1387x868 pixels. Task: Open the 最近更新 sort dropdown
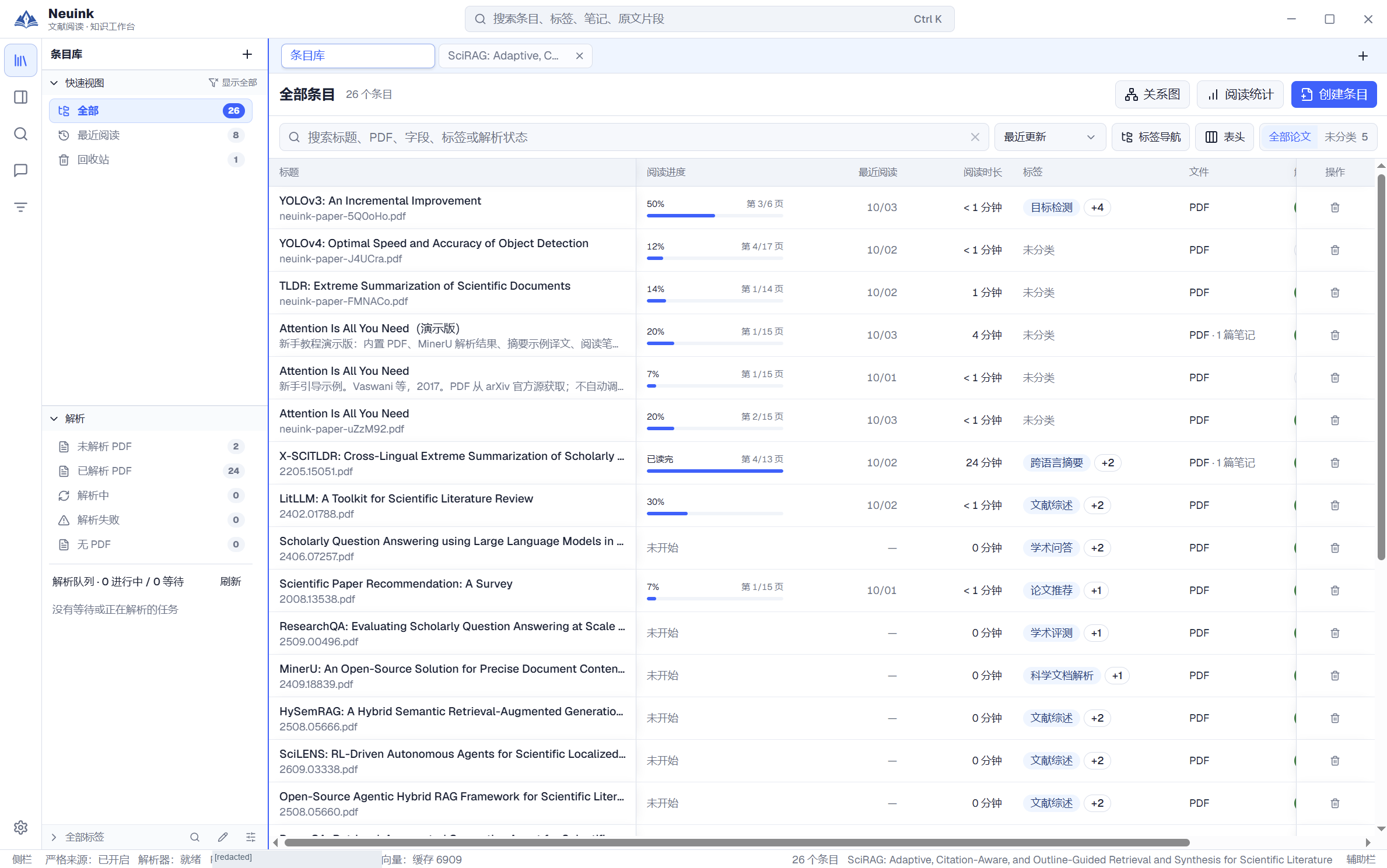pos(1049,137)
